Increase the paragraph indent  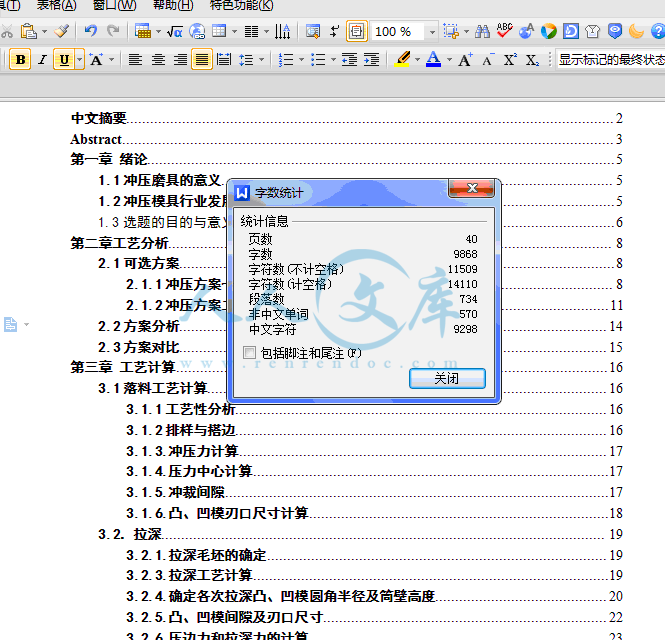pos(372,60)
